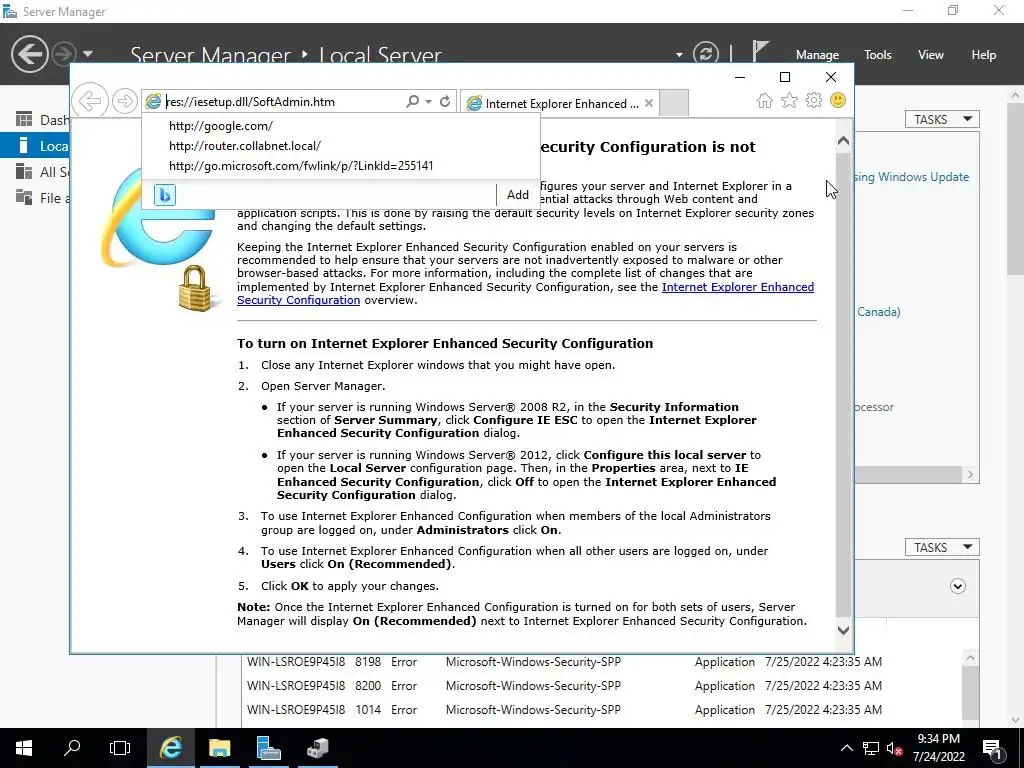
Task: Open File Explorer from taskbar
Action: click(219, 748)
